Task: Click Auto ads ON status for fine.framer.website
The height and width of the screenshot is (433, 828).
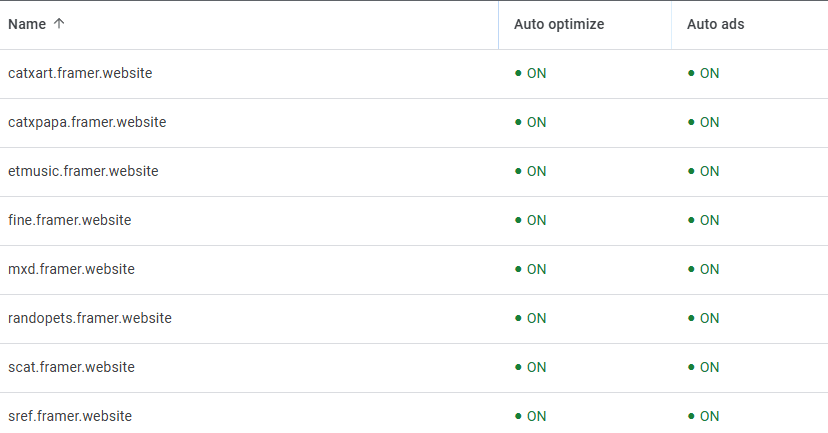Action: click(703, 220)
